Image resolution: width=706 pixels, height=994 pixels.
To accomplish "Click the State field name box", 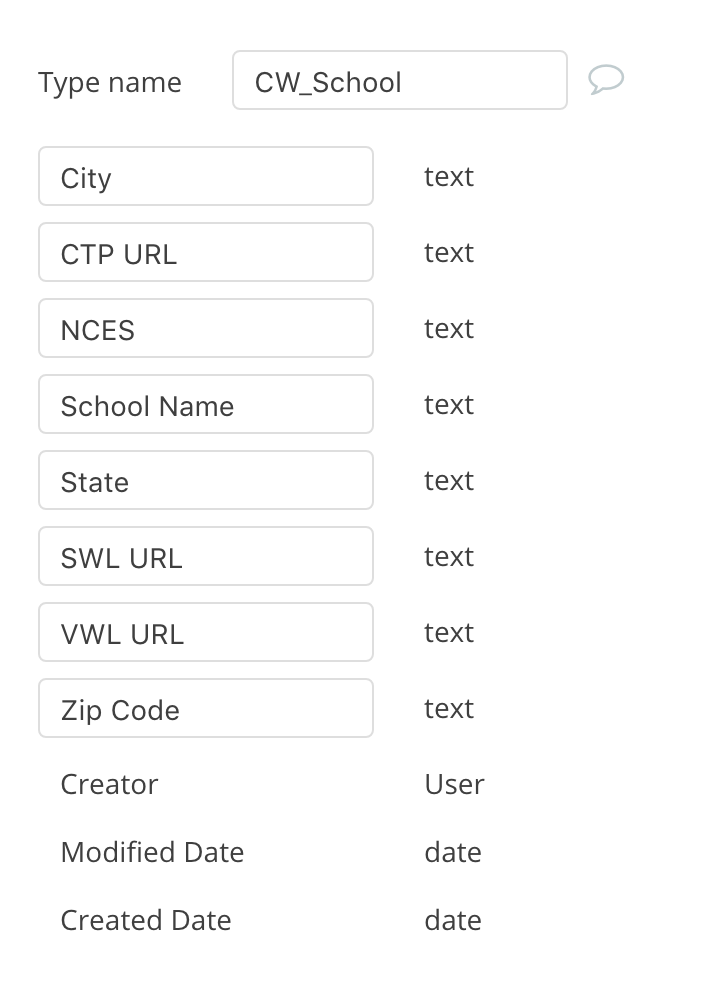I will pyautogui.click(x=206, y=481).
